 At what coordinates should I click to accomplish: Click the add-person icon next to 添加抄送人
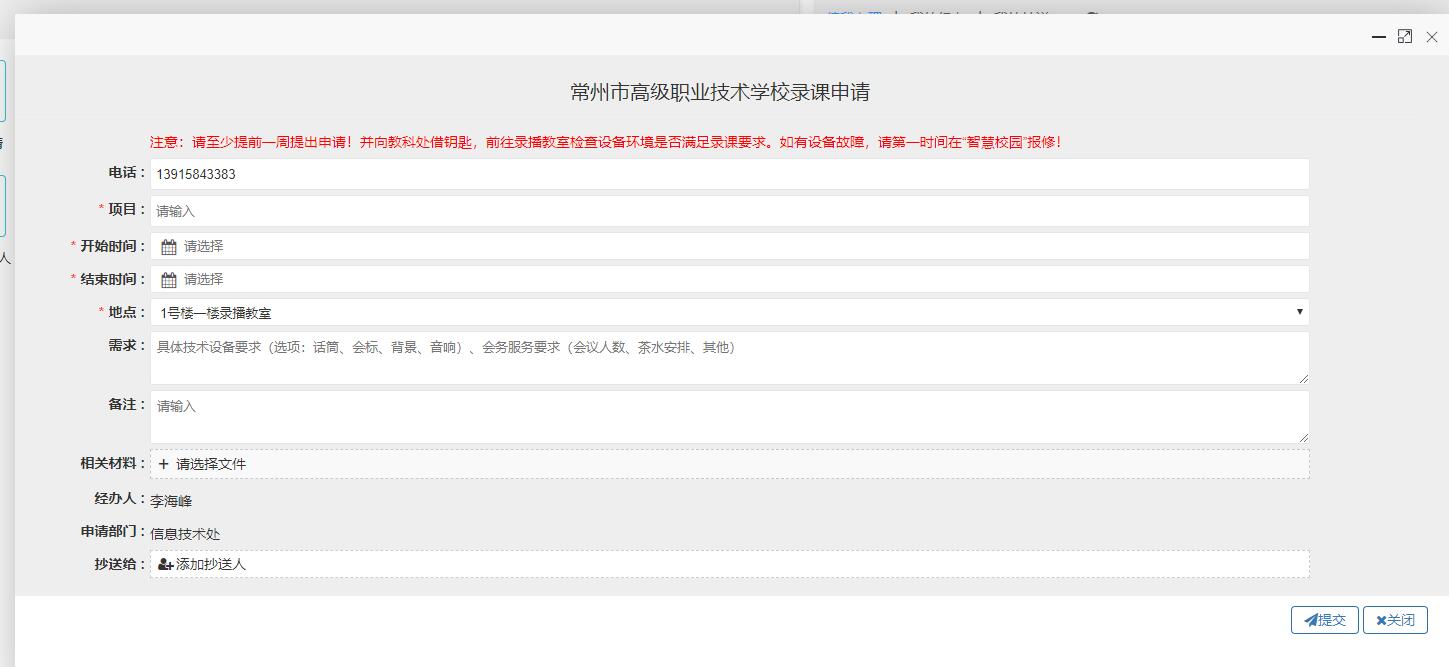[163, 564]
